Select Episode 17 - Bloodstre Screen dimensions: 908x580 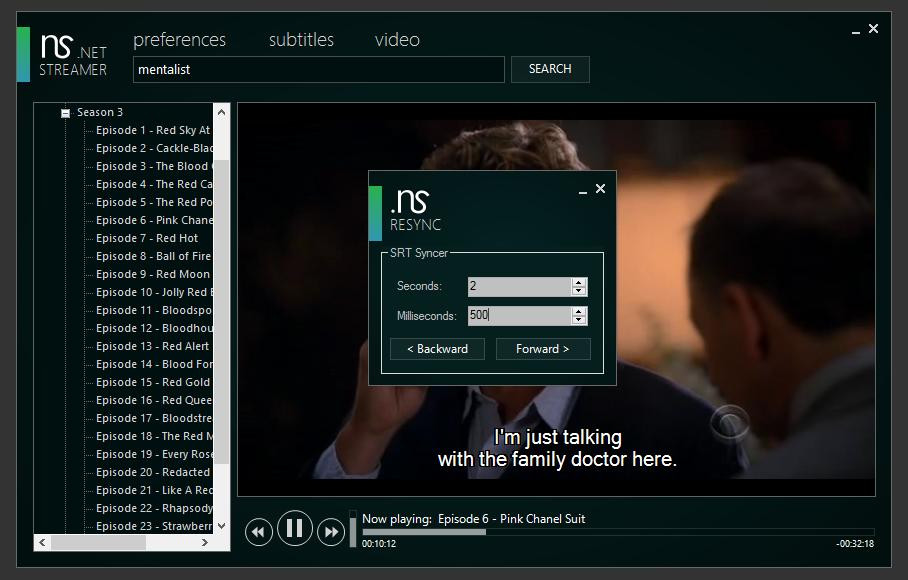pos(154,418)
